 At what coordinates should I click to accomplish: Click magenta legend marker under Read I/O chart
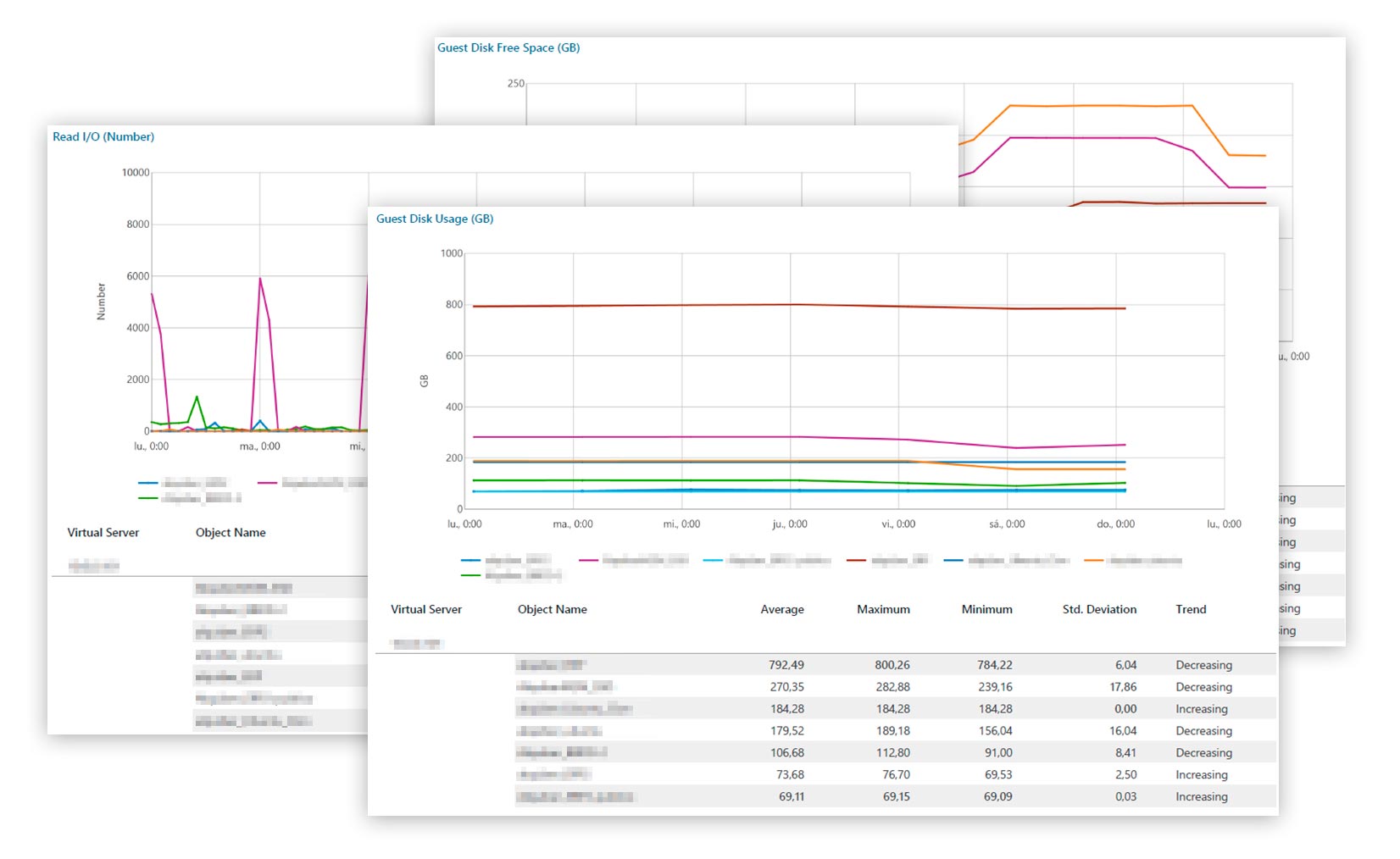tap(268, 483)
